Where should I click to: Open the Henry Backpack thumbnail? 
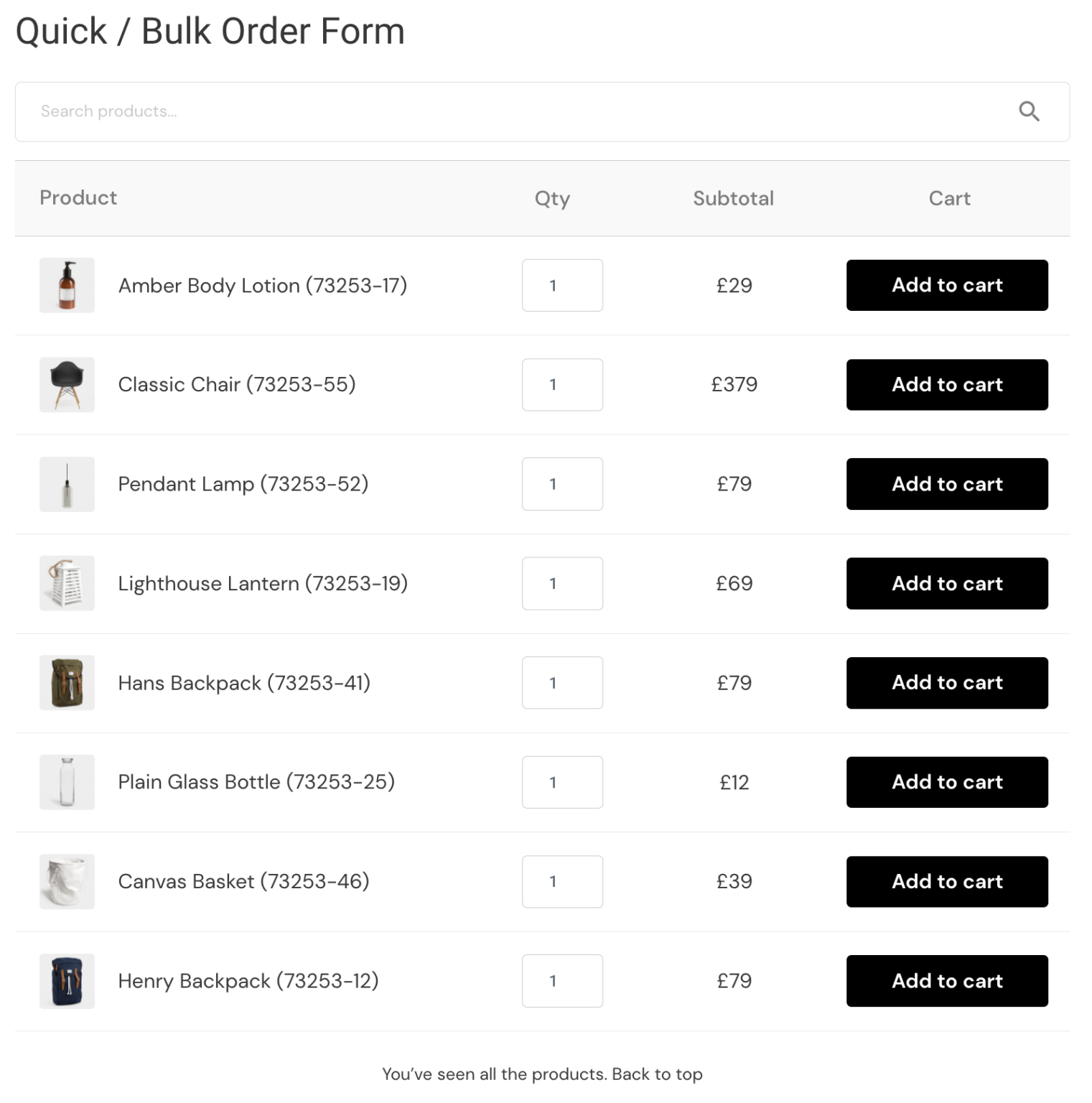[x=67, y=981]
